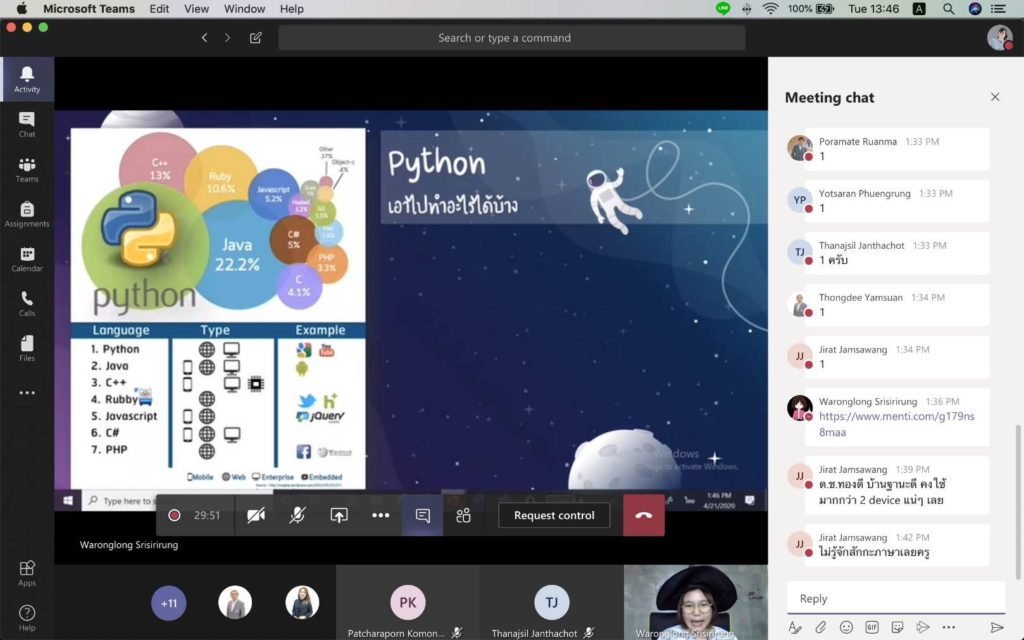This screenshot has height=640, width=1024.
Task: Click the Request control button
Action: point(554,515)
